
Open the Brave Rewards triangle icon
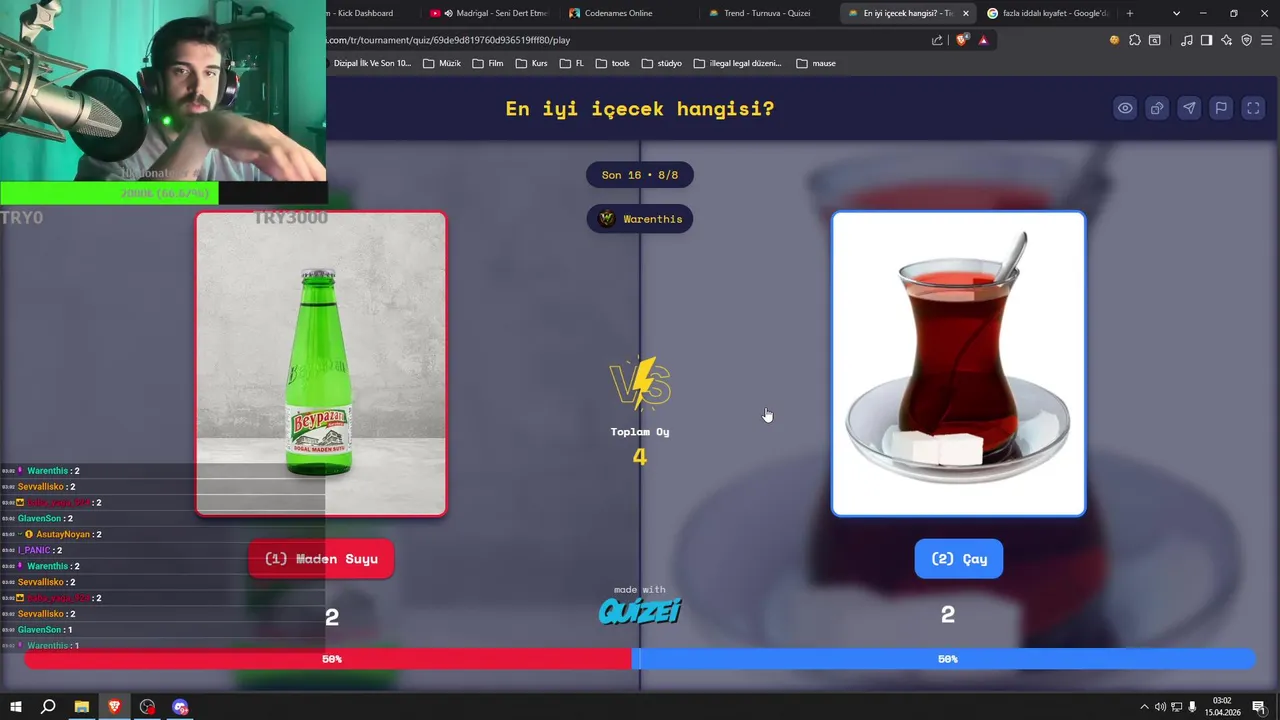[983, 40]
